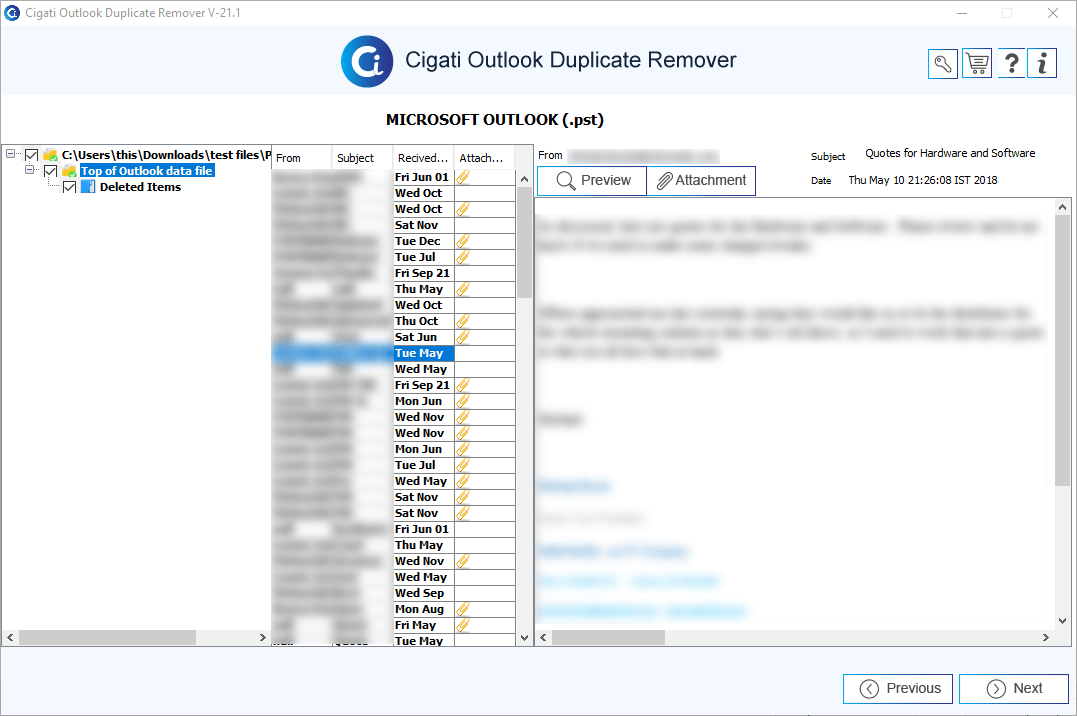Click the date Thu May 10 21:26:08 IST 2018
The image size is (1077, 716).
pyautogui.click(x=922, y=180)
